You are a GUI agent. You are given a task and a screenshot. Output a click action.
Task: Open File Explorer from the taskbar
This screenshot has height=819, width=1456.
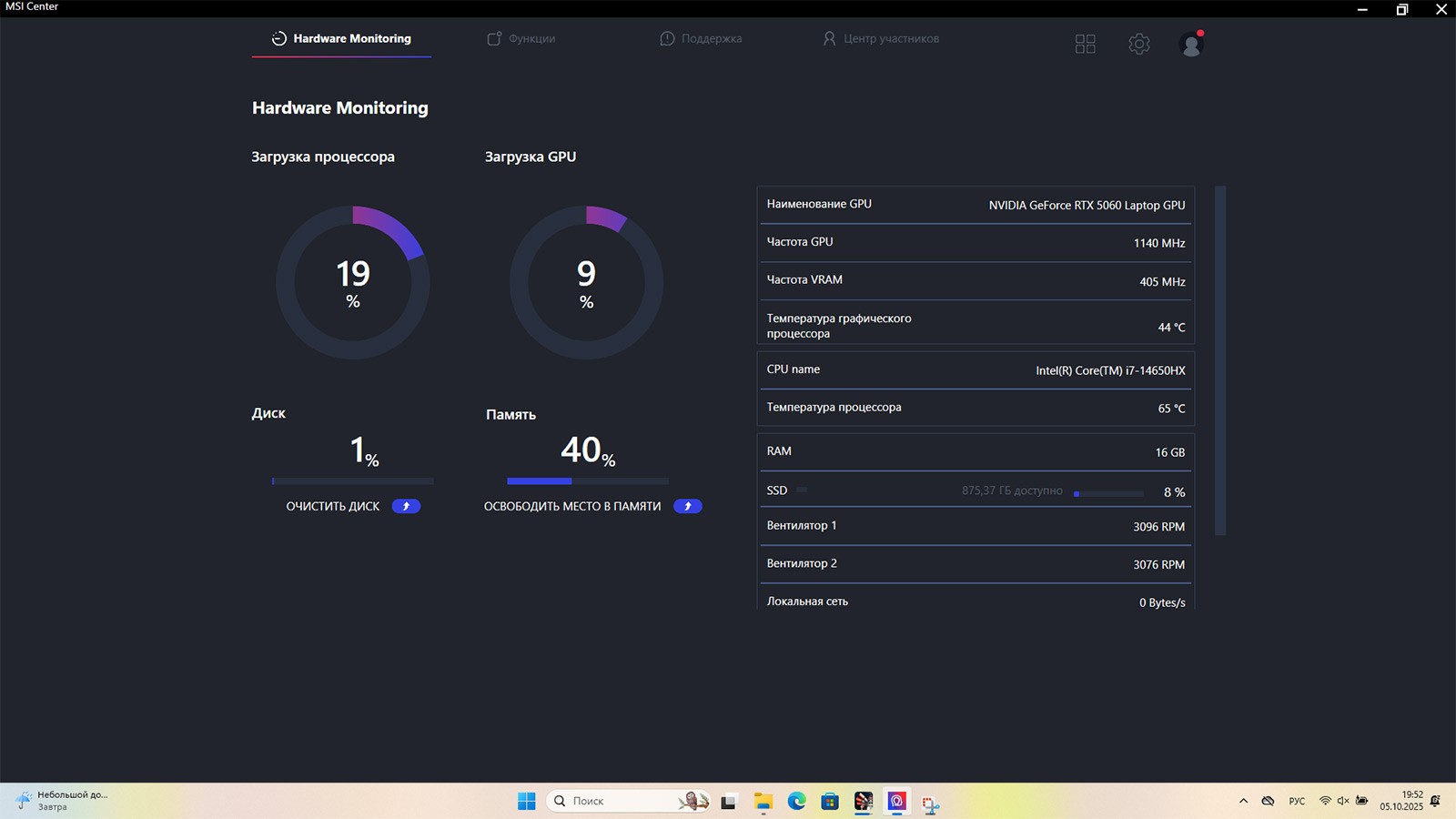tap(763, 801)
